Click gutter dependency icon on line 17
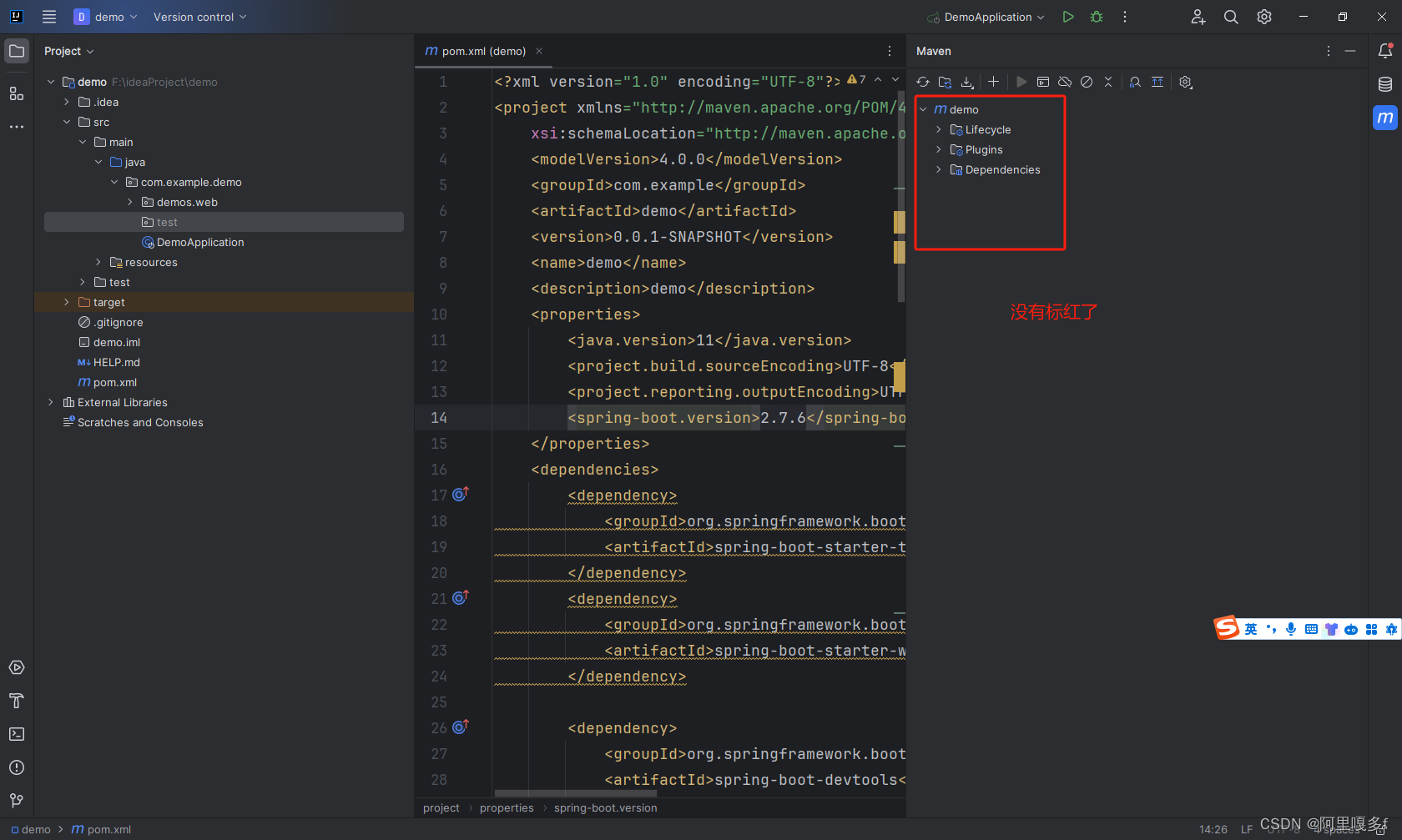Viewport: 1402px width, 840px height. point(461,494)
